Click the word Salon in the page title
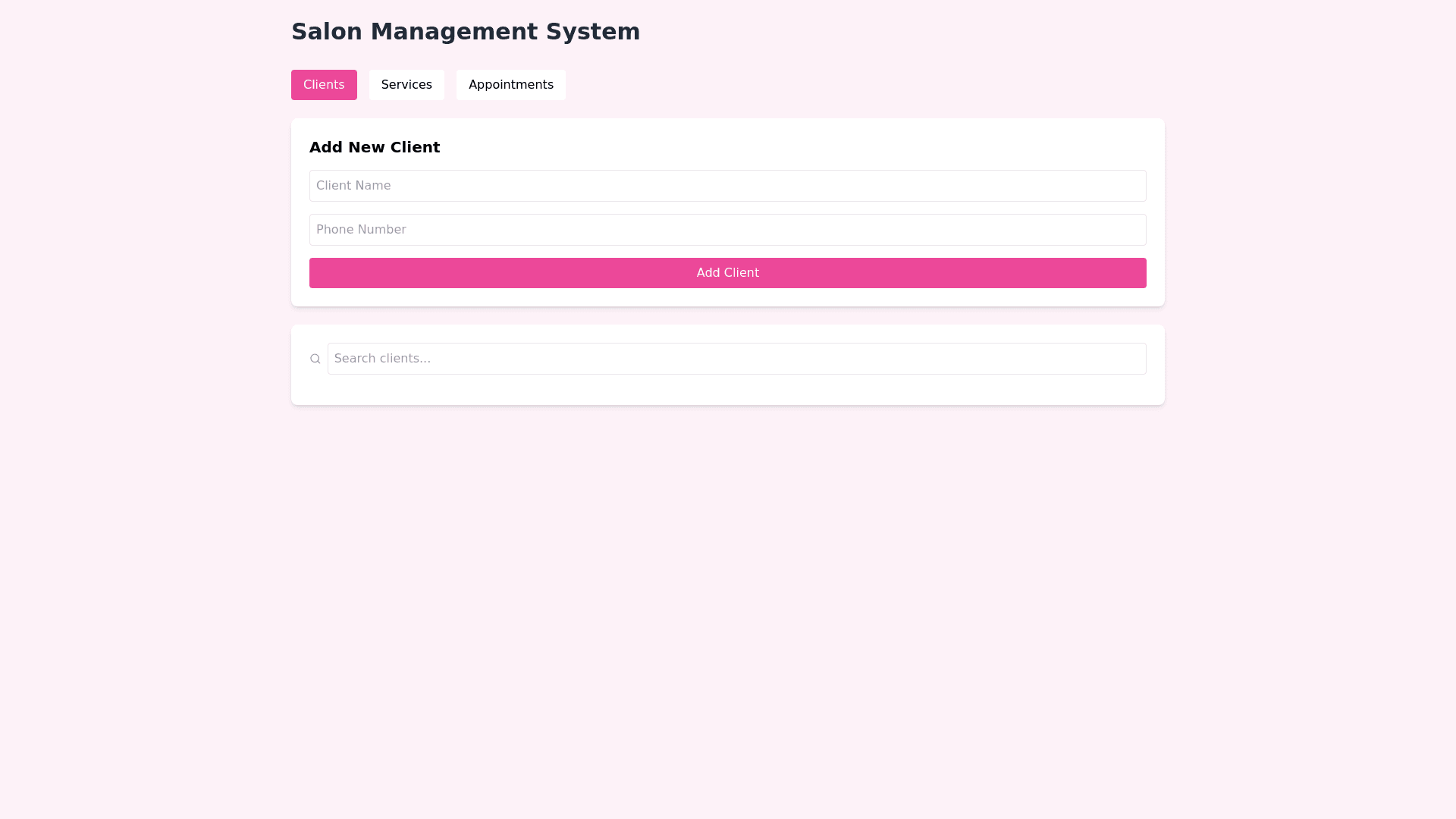The width and height of the screenshot is (1456, 819). point(326,32)
